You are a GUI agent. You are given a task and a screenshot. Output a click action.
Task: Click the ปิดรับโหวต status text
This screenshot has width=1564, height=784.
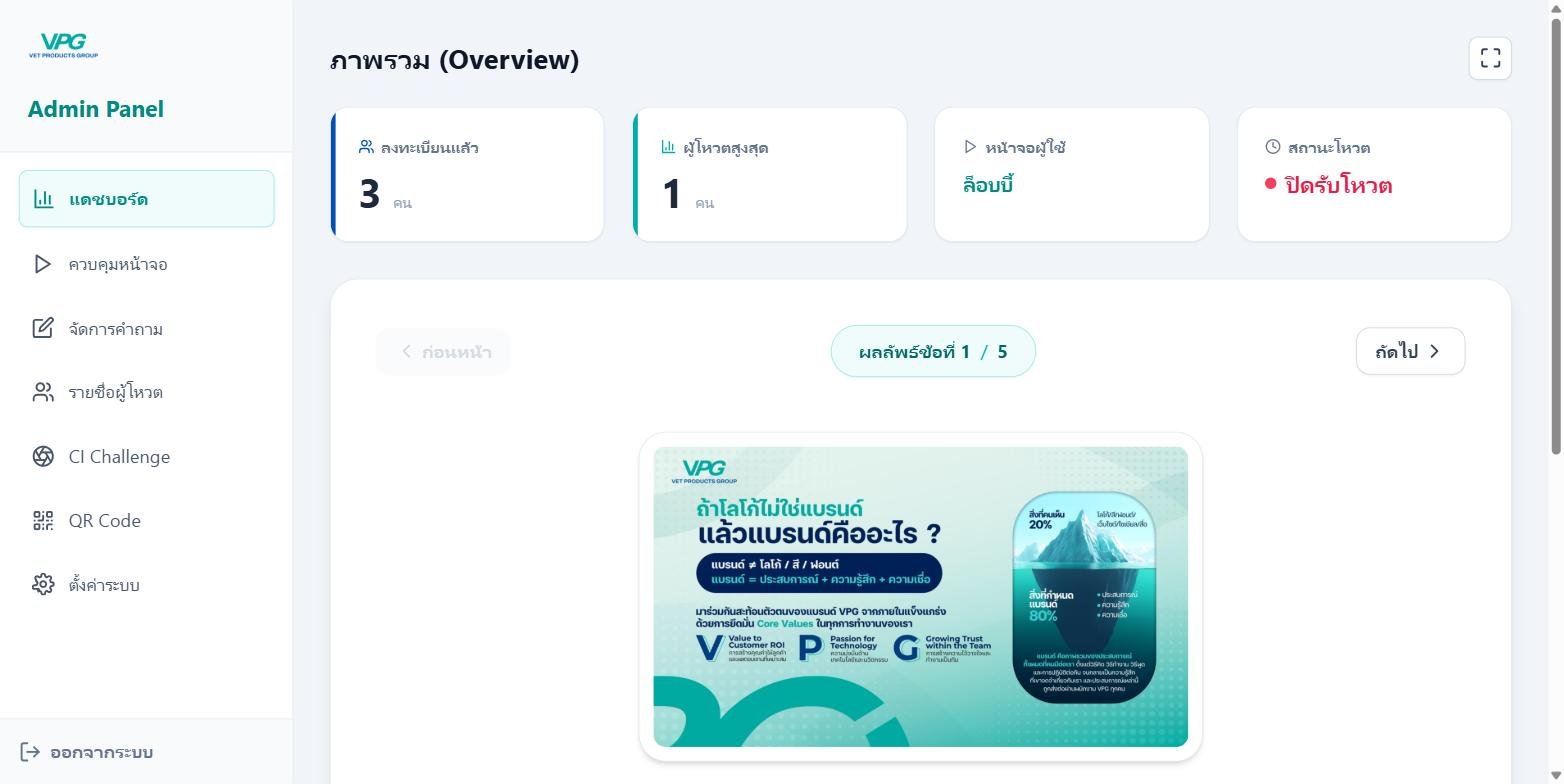point(1338,185)
